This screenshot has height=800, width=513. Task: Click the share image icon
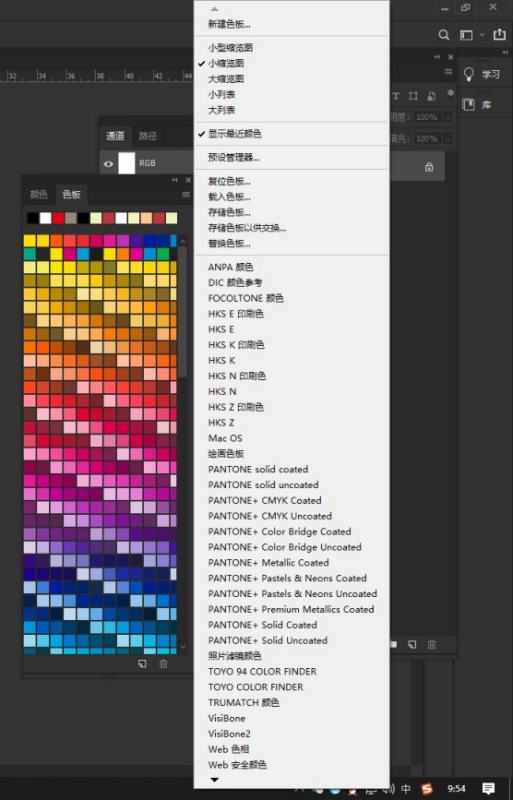[x=499, y=34]
